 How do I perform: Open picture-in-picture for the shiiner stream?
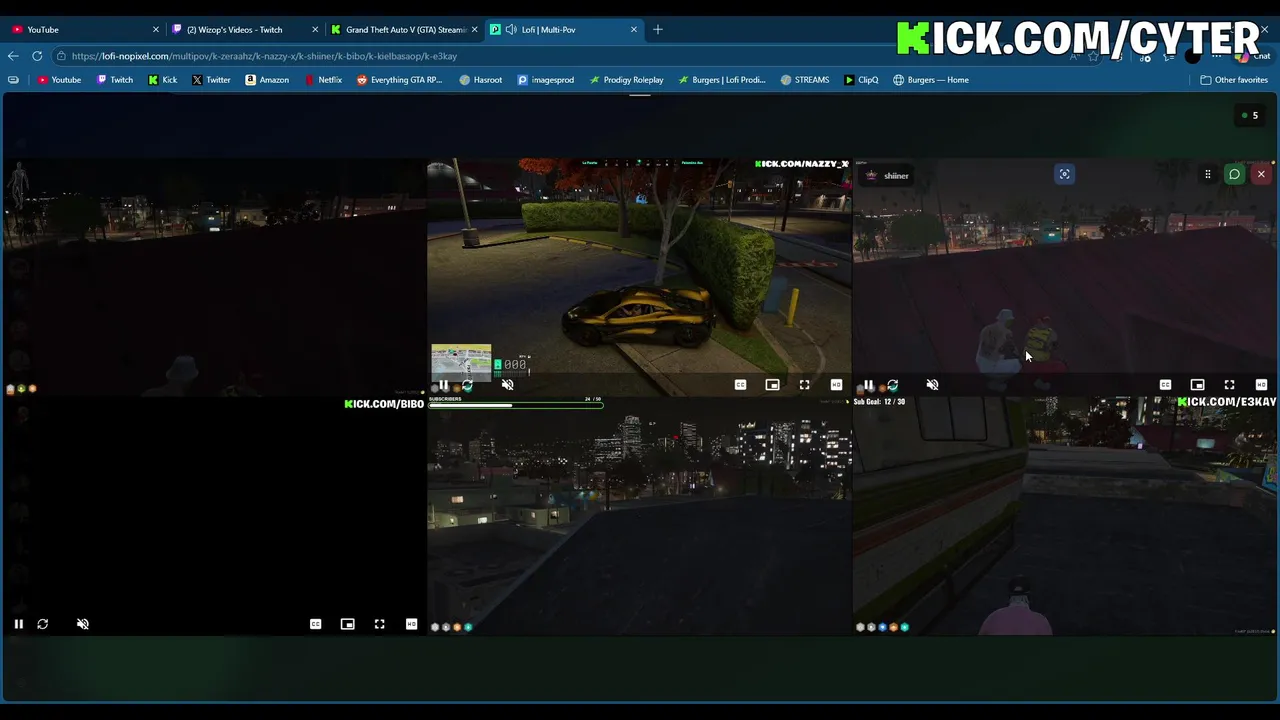[1197, 385]
